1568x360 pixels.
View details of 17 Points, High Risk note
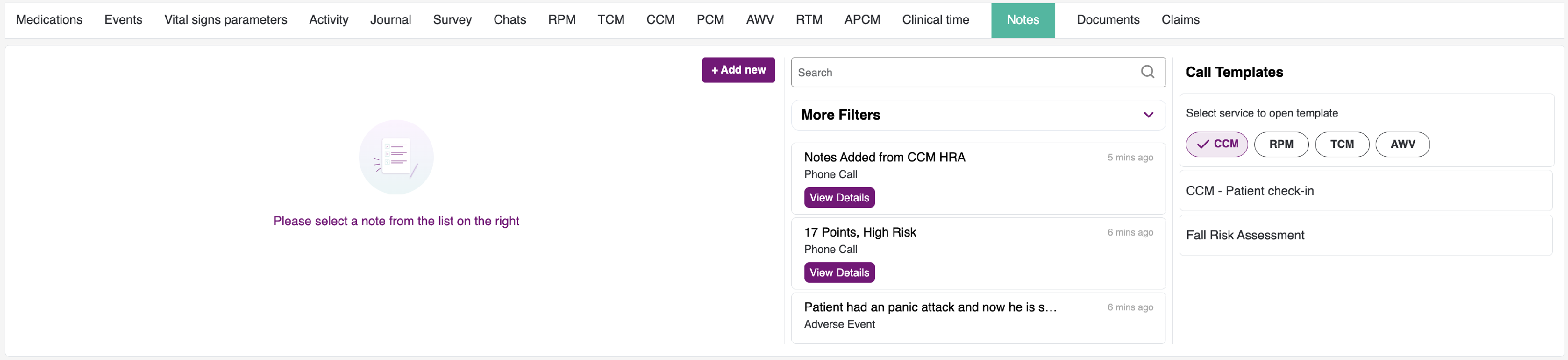(839, 272)
